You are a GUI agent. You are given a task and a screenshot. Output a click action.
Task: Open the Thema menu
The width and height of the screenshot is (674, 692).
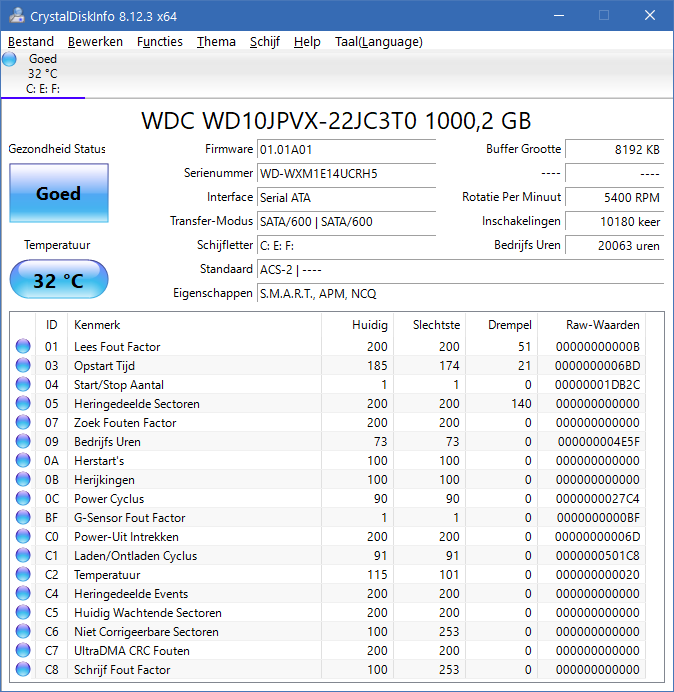tap(216, 42)
